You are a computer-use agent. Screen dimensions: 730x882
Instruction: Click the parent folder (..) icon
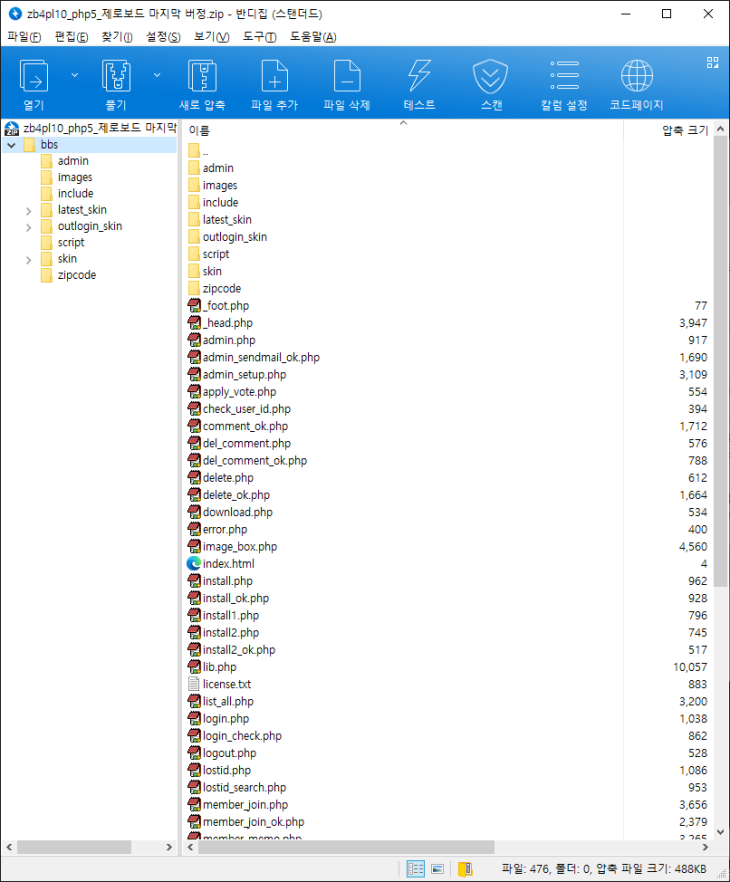[x=194, y=151]
